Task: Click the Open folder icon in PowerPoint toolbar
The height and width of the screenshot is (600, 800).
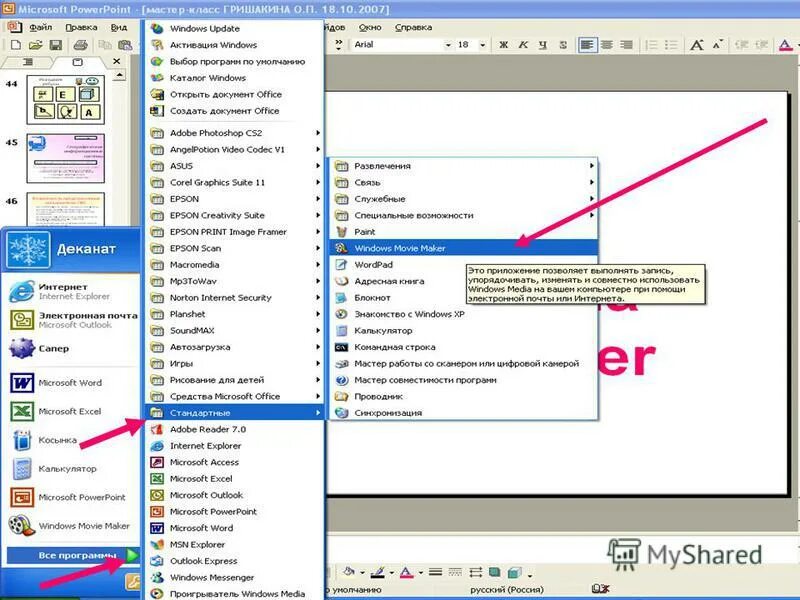Action: 35,45
